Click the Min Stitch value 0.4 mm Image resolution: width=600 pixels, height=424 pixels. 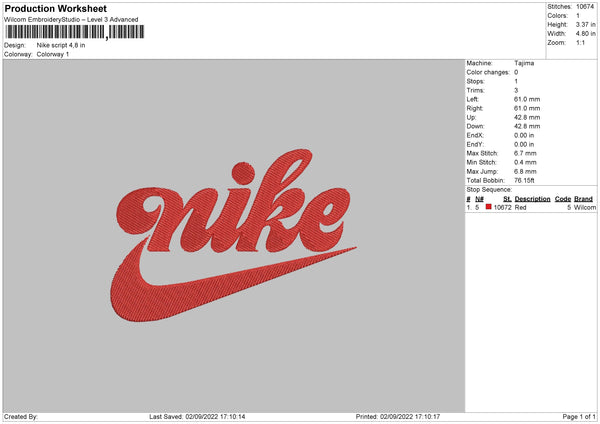[525, 162]
